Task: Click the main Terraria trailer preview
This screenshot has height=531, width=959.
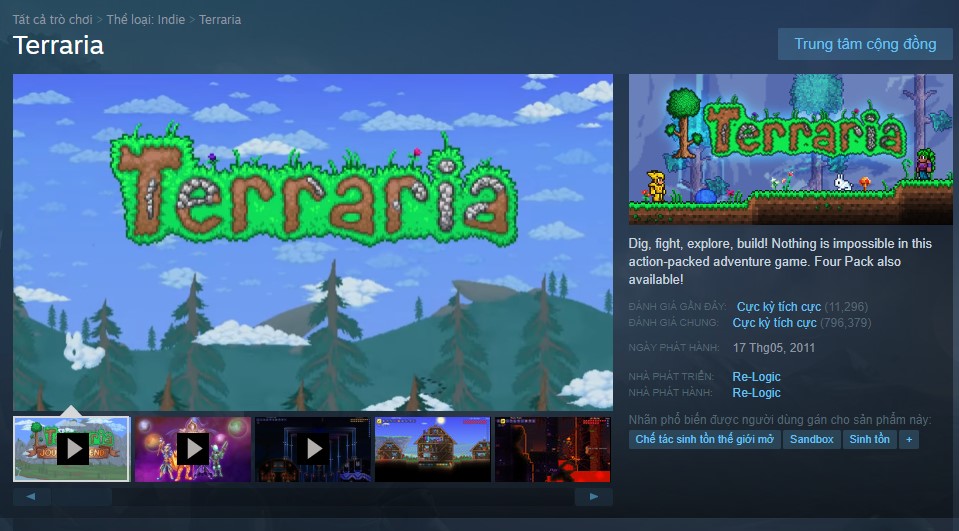Action: click(x=313, y=242)
